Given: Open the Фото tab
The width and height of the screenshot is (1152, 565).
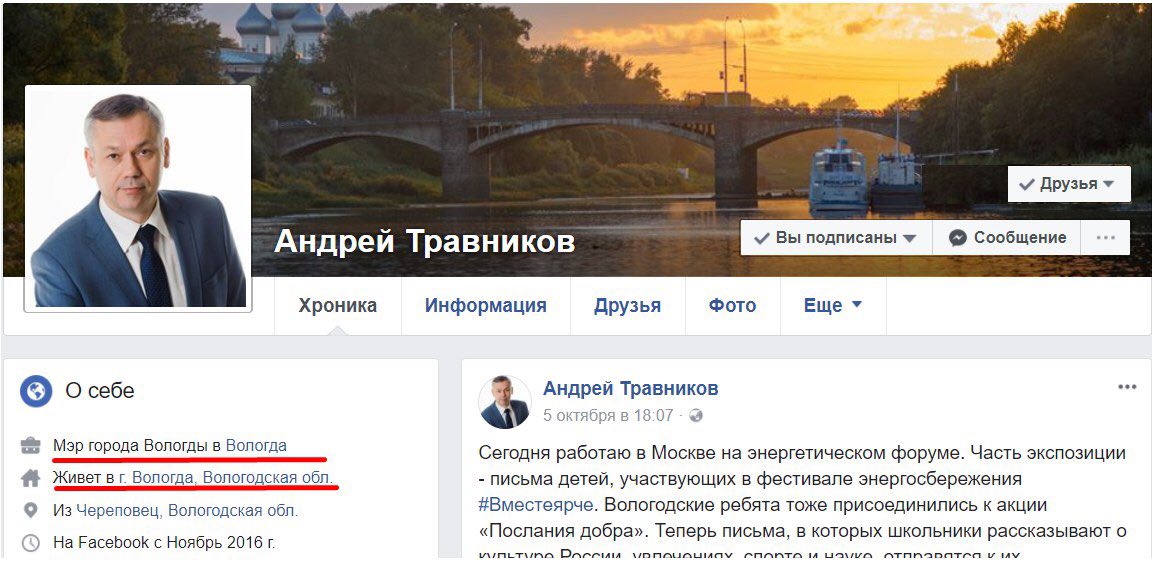Looking at the screenshot, I should (732, 306).
